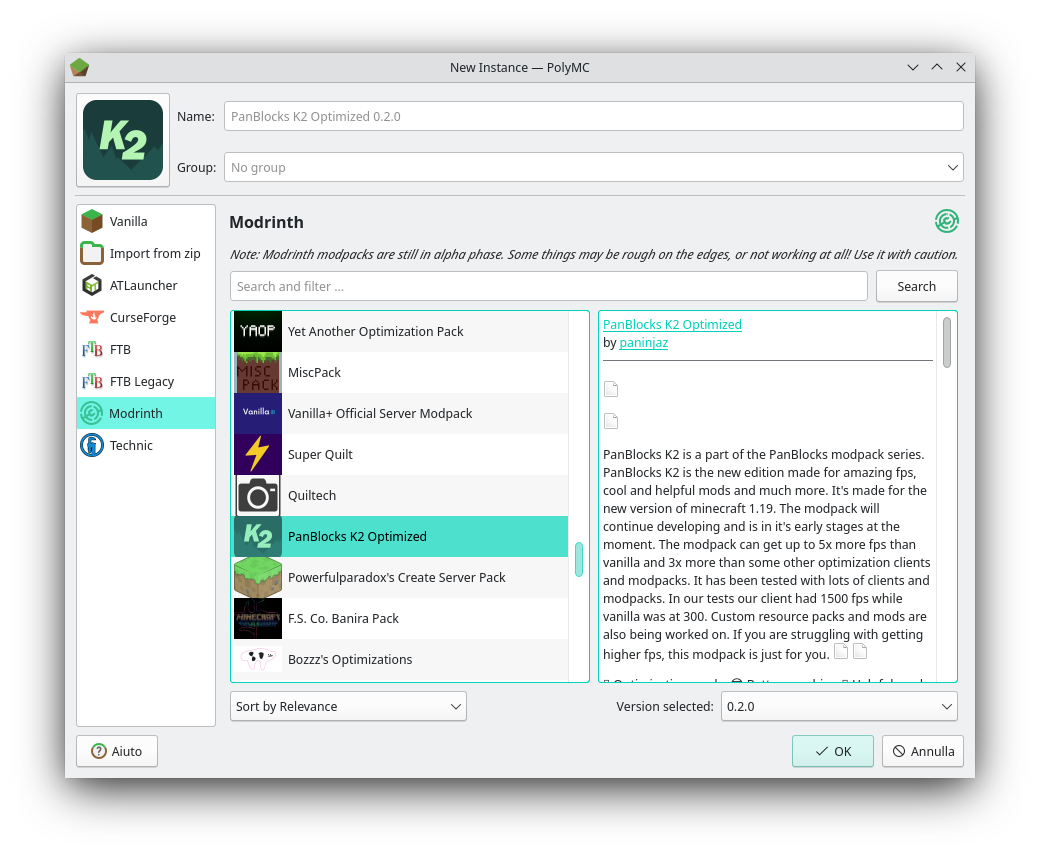
Task: Open the Group dropdown
Action: 594,167
